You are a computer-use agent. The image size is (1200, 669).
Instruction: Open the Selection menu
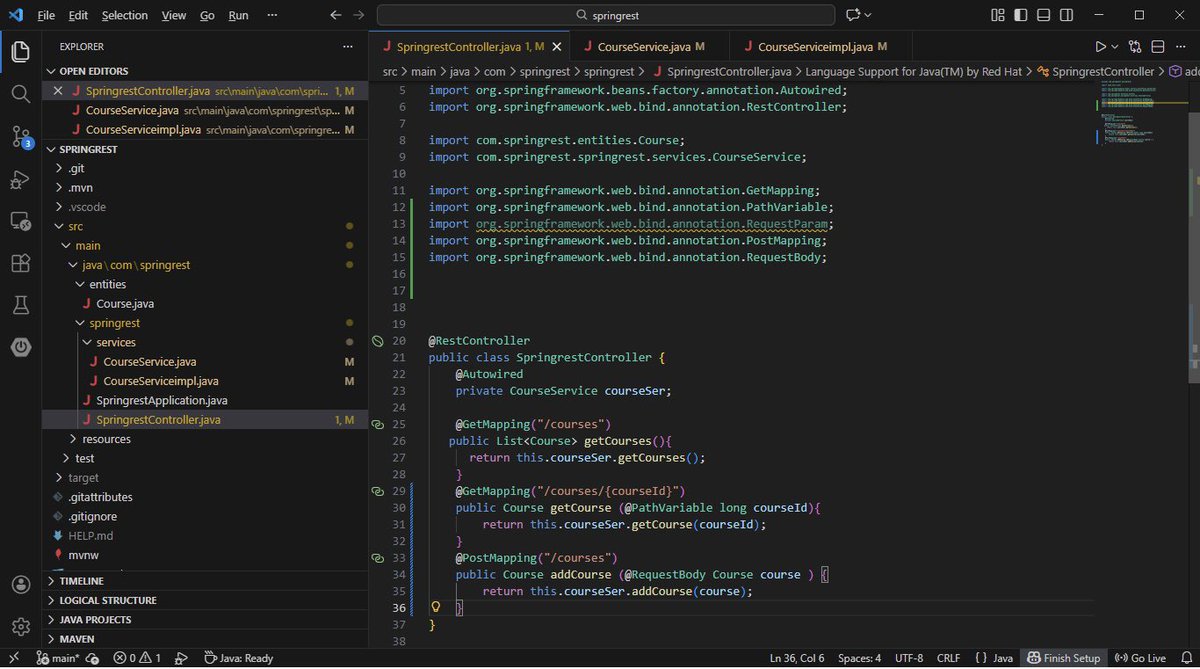pos(124,15)
